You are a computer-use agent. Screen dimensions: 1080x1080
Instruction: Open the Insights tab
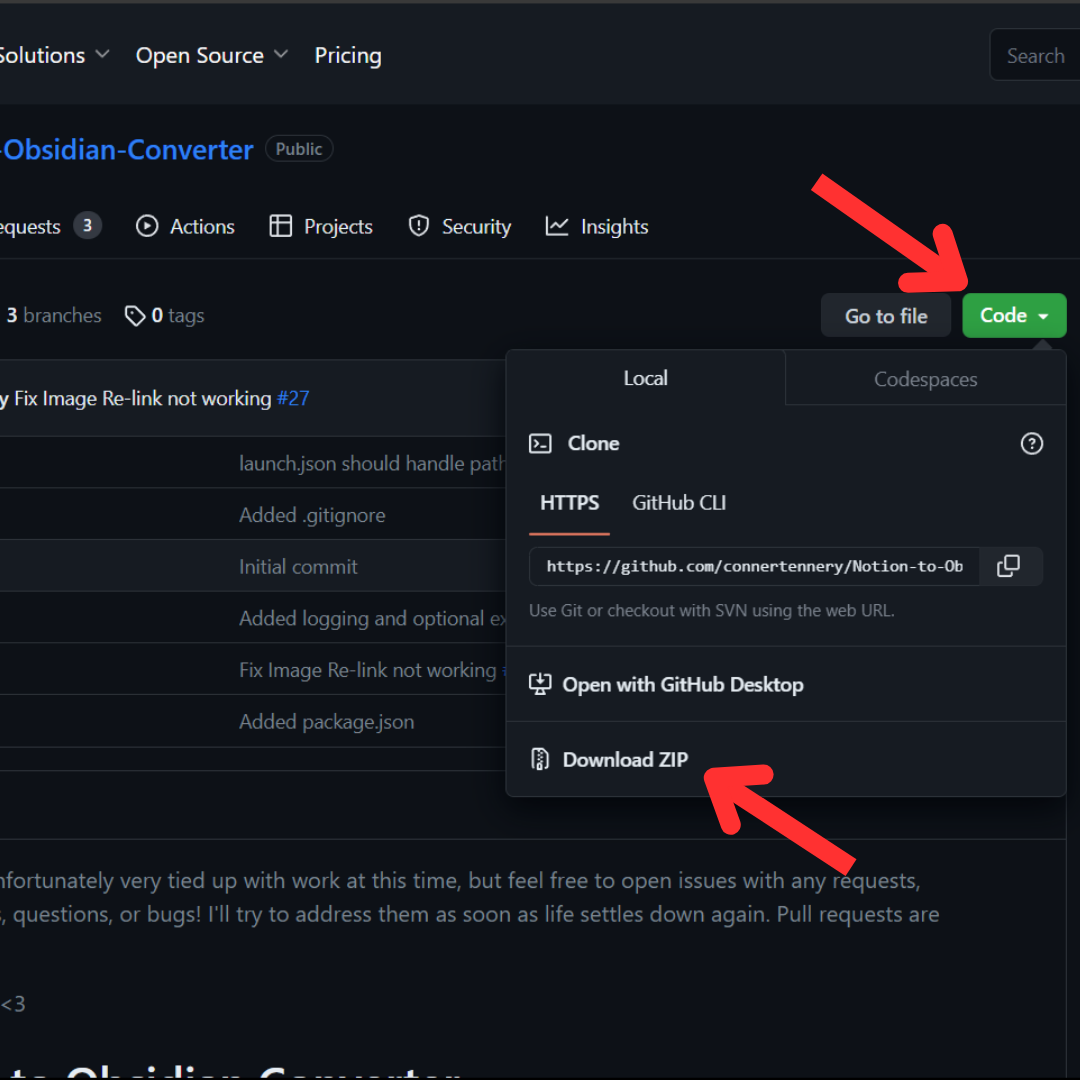596,226
